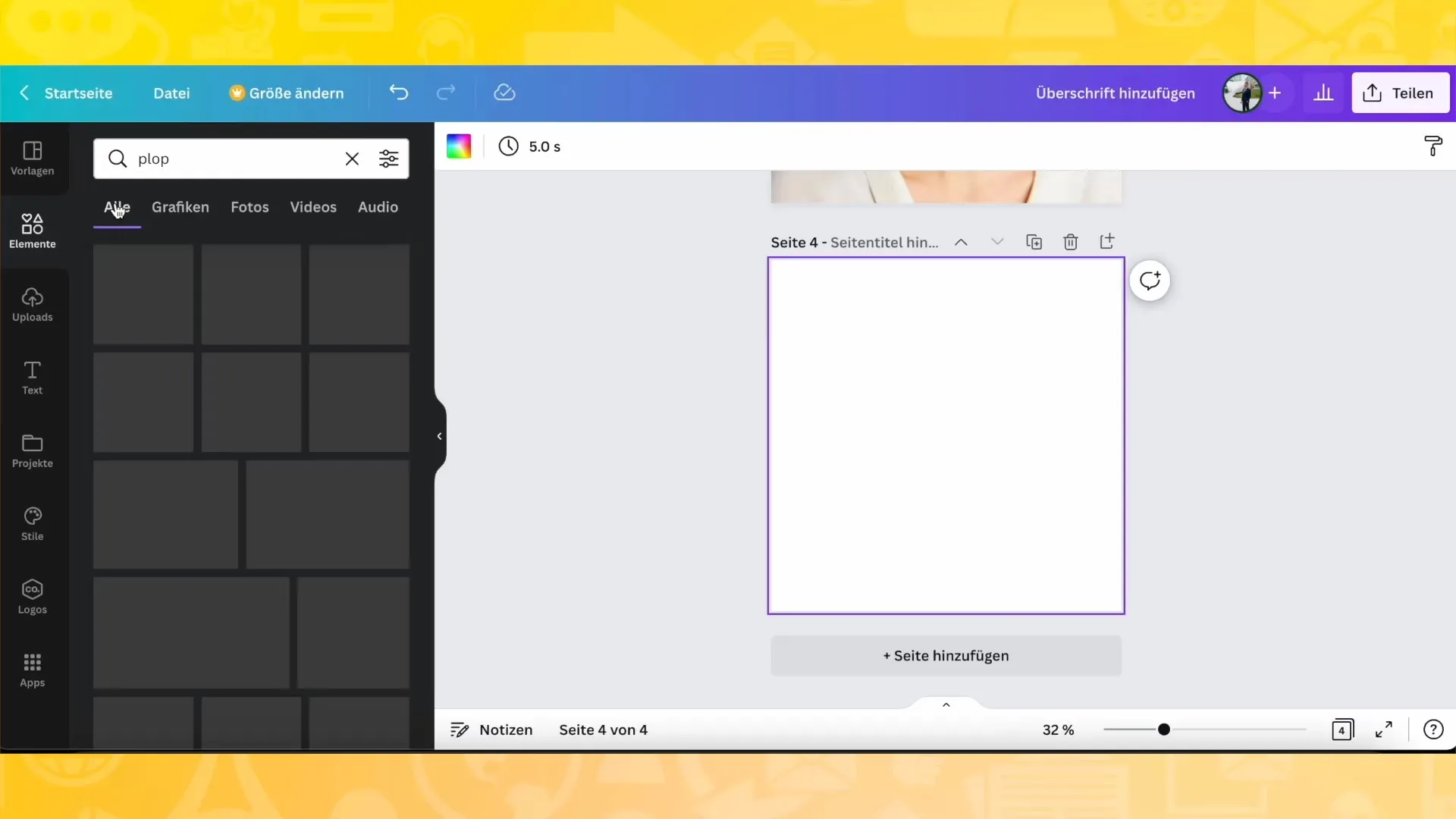Click the search magnifier icon
Viewport: 1456px width, 819px height.
(x=117, y=158)
